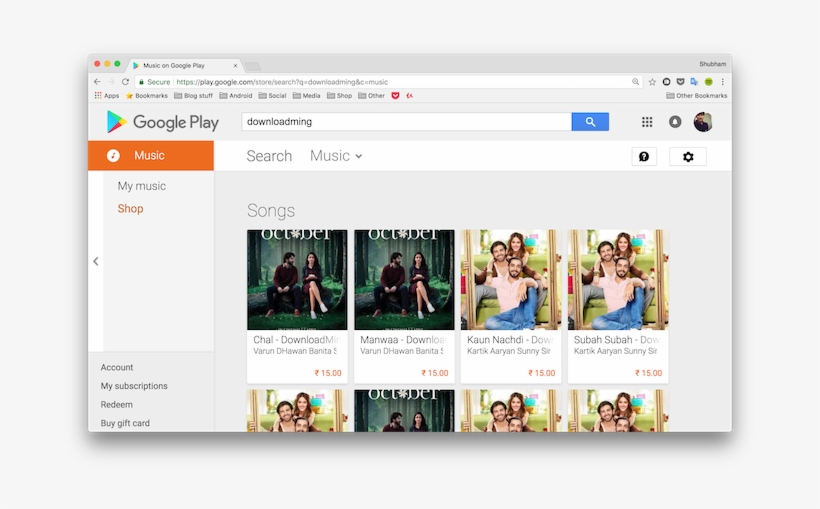This screenshot has width=820, height=509.
Task: Click the Kaun Nachdi title text
Action: tap(511, 340)
